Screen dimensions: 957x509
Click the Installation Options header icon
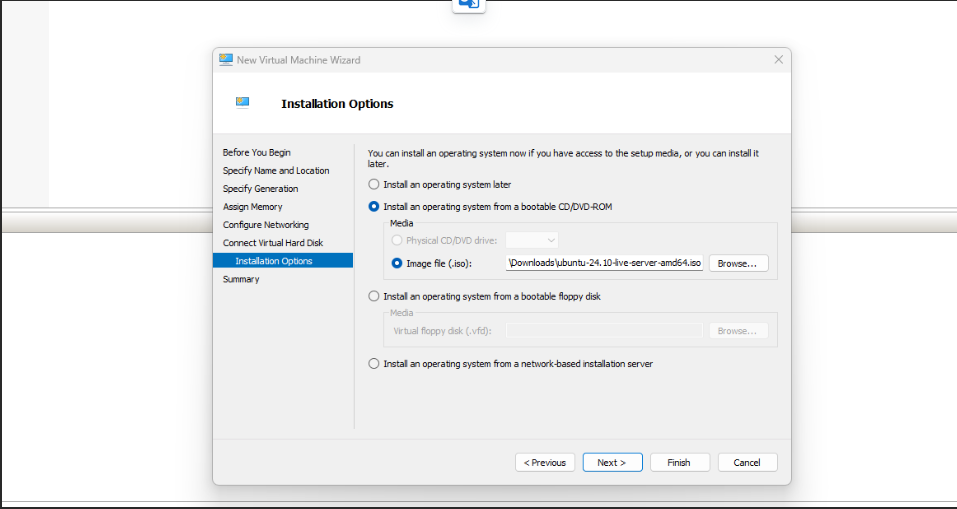[242, 103]
